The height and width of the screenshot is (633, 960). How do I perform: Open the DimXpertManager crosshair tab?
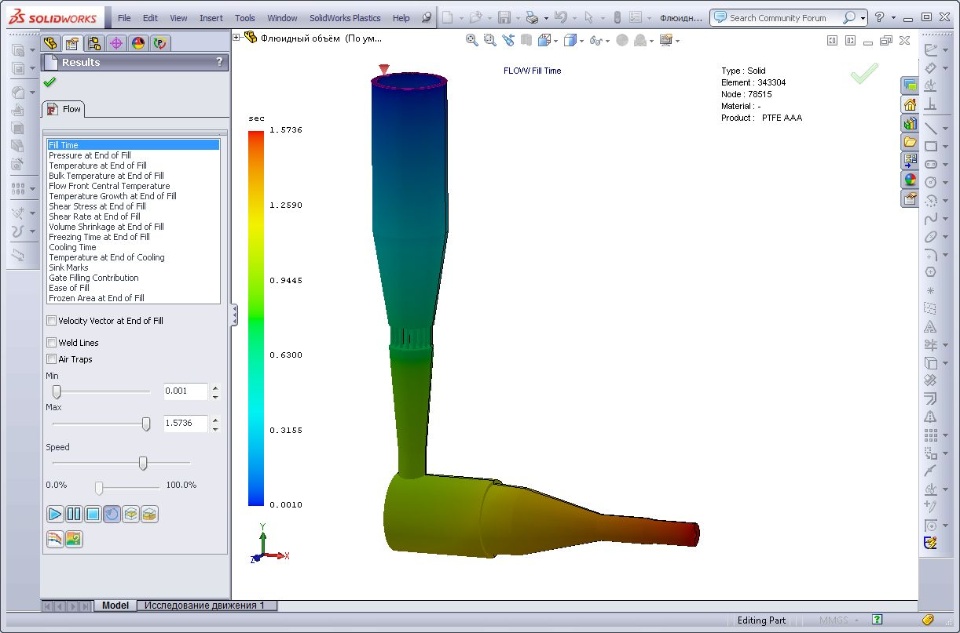pyautogui.click(x=116, y=43)
